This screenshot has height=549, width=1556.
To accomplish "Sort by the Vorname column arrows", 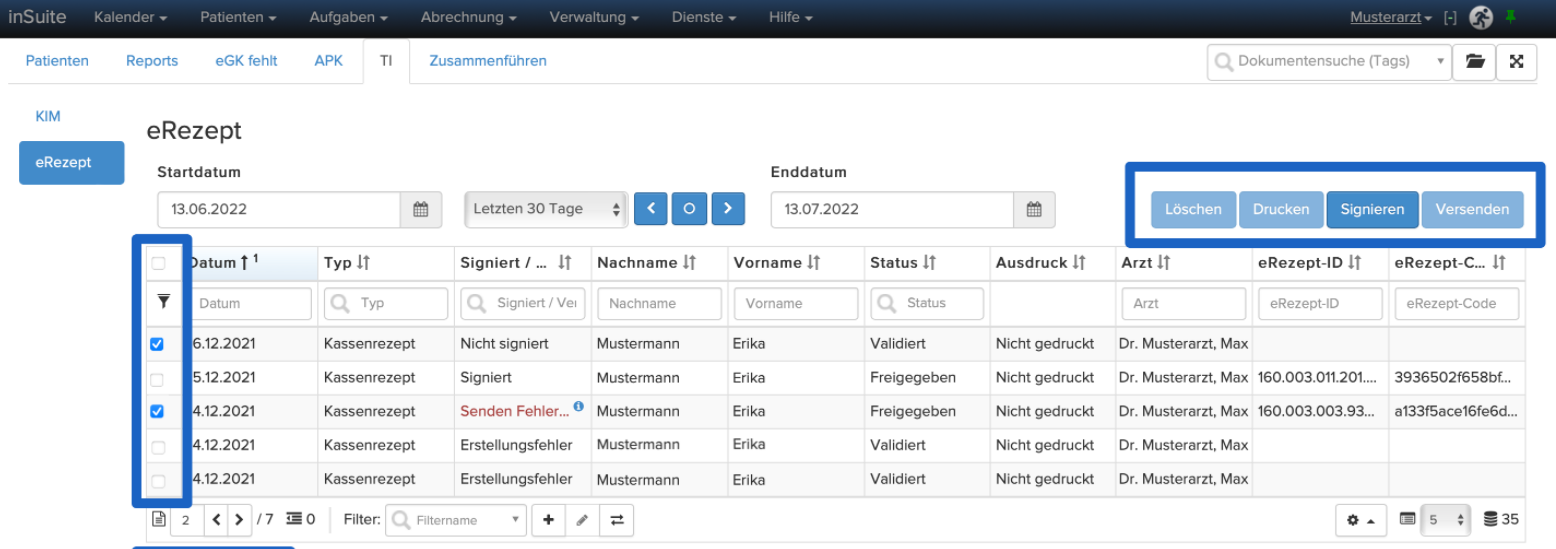I will click(813, 263).
